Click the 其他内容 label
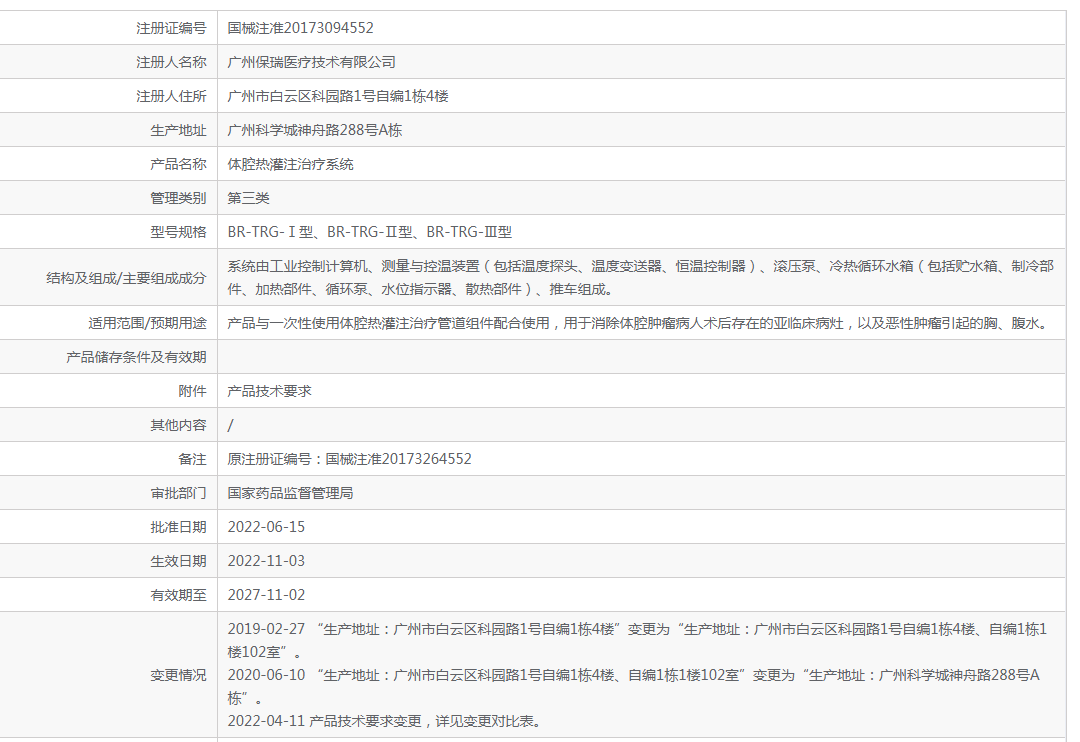This screenshot has width=1080, height=742. click(x=178, y=425)
